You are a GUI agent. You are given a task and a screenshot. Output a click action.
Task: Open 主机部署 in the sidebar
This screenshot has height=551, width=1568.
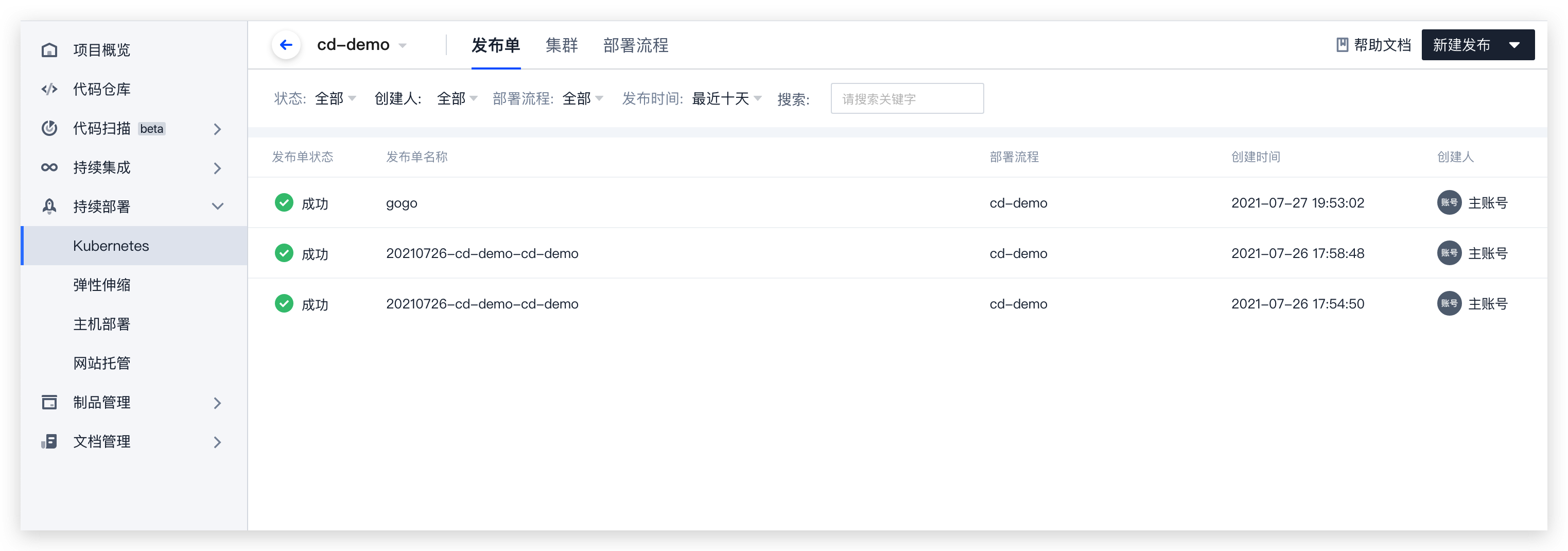click(101, 324)
